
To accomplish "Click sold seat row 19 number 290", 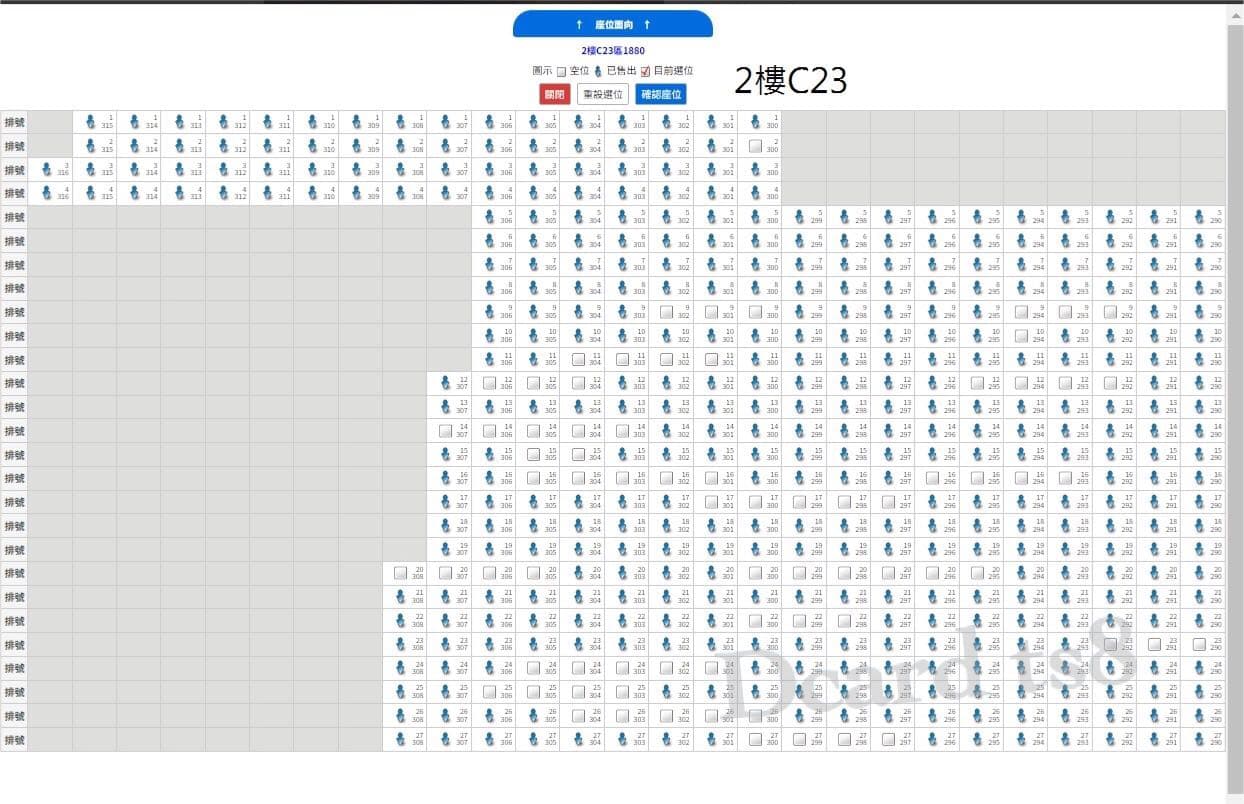I will [1199, 549].
